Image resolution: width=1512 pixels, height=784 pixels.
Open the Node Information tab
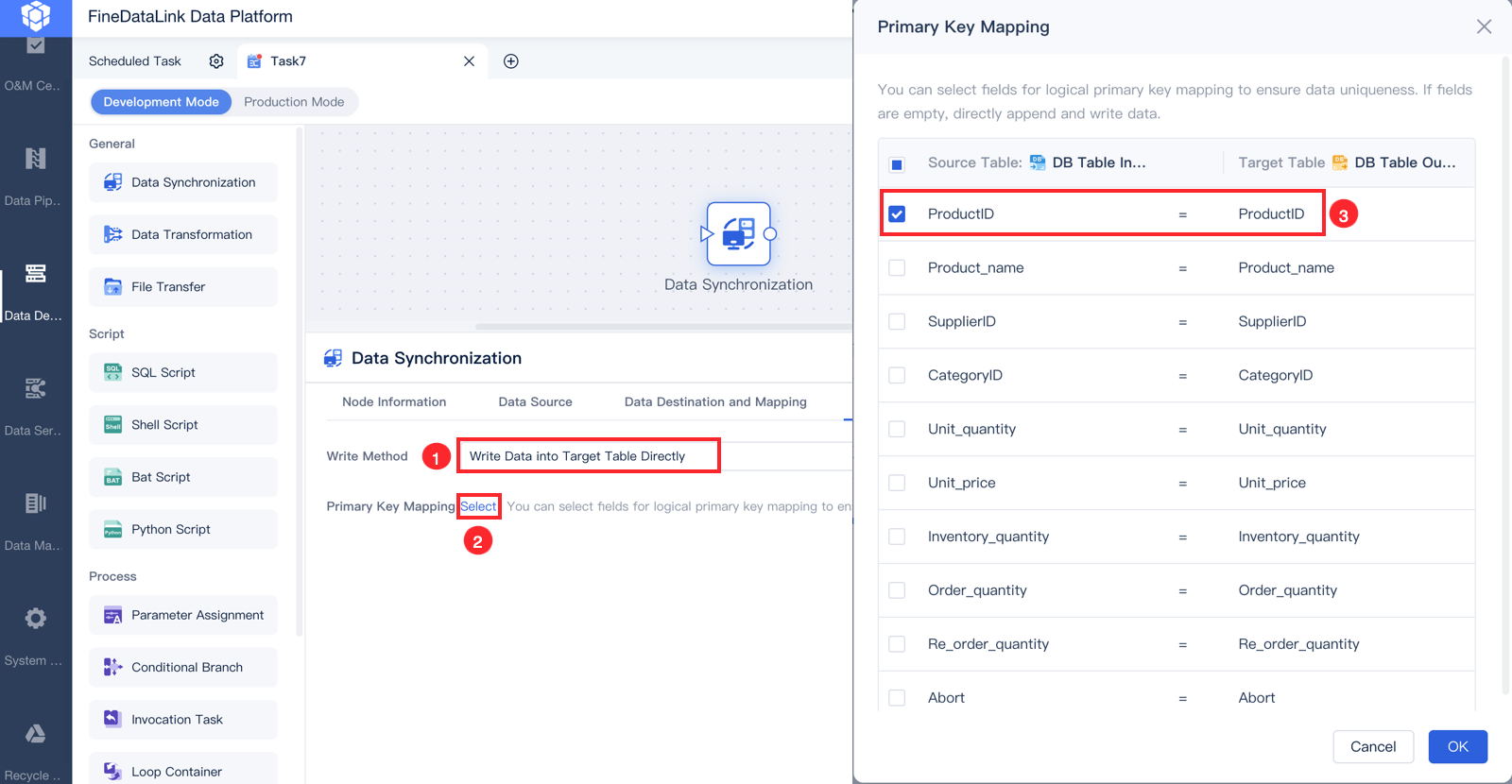coord(394,402)
